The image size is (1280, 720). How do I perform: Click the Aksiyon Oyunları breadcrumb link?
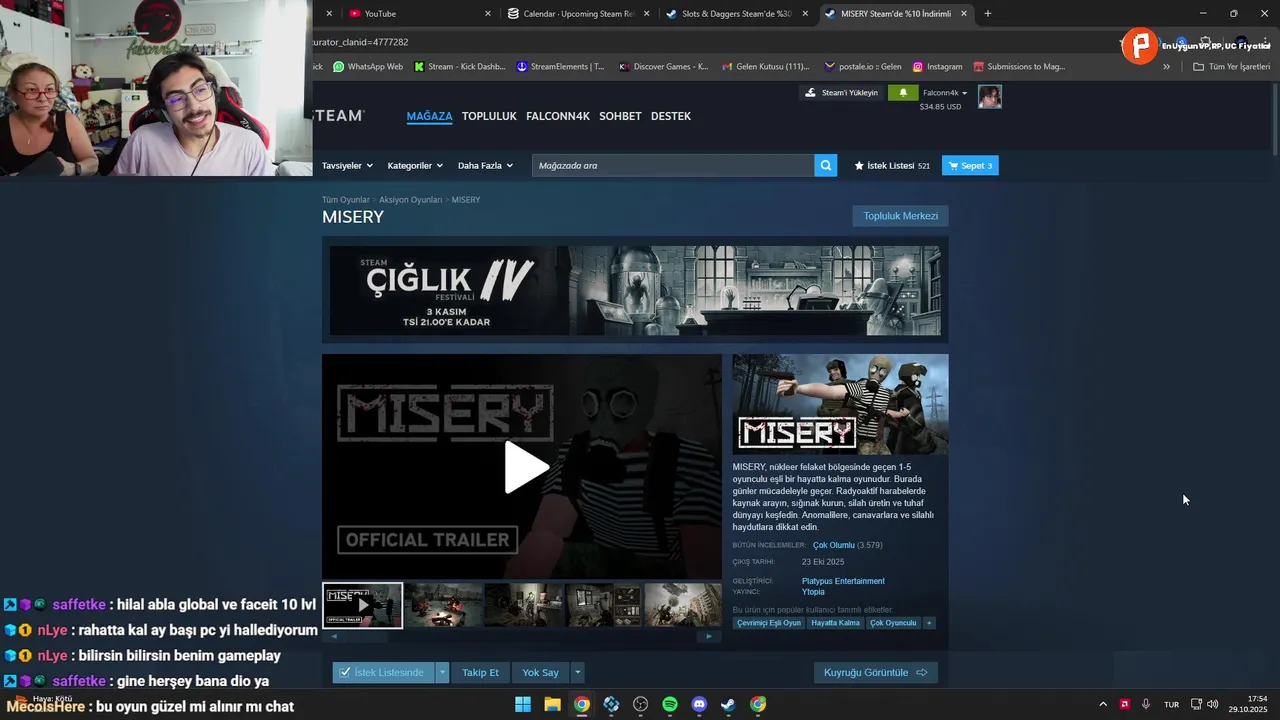410,200
